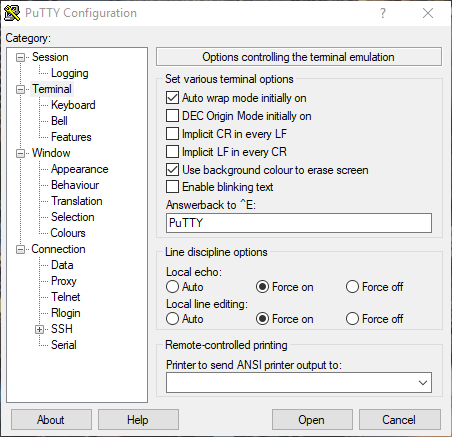Open the Logging category
This screenshot has width=452, height=437.
(x=70, y=73)
